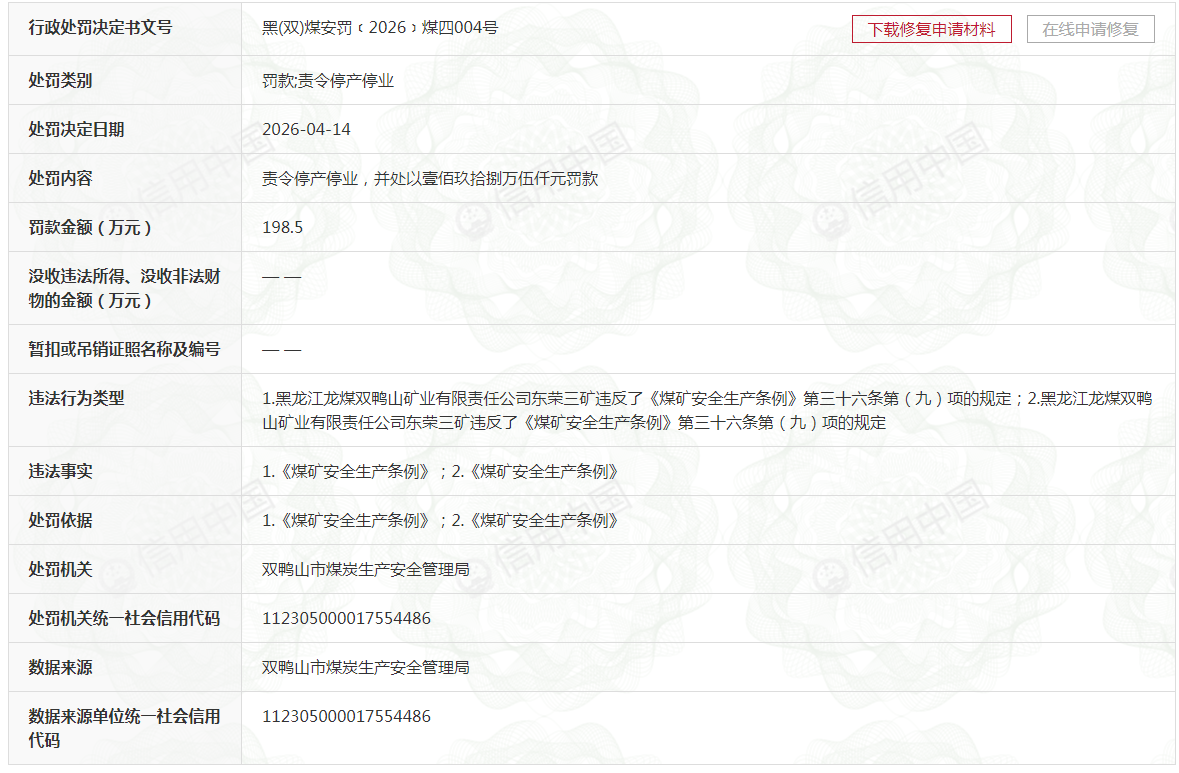Click the 违法事实 value 《煤矿安全生产条例》
This screenshot has width=1179, height=773.
[440, 471]
